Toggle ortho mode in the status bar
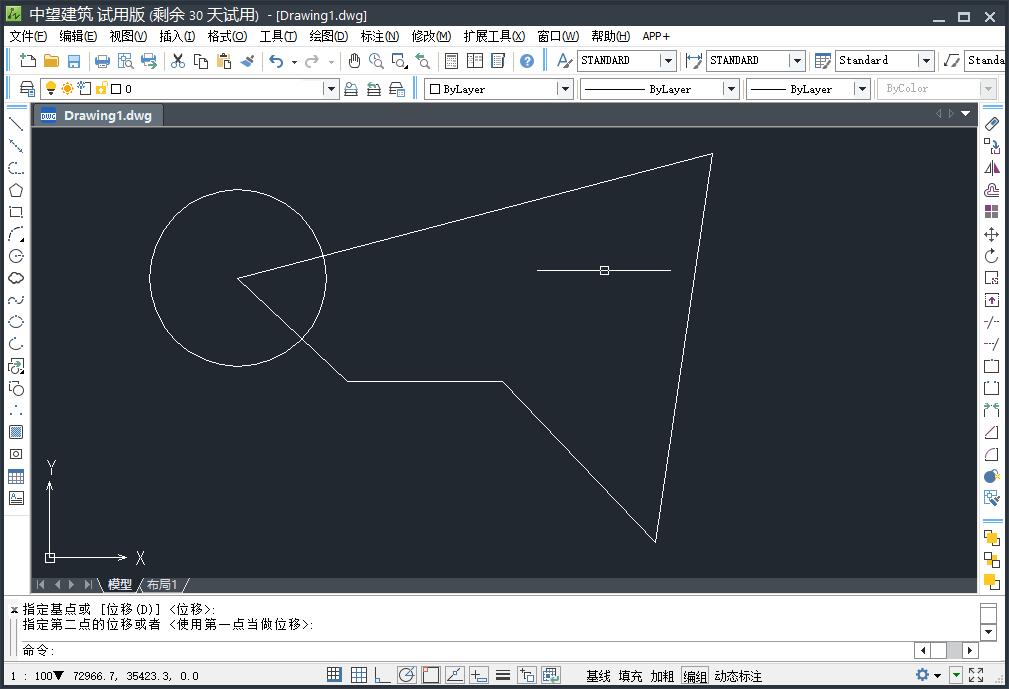Viewport: 1009px width, 689px height. 381,675
